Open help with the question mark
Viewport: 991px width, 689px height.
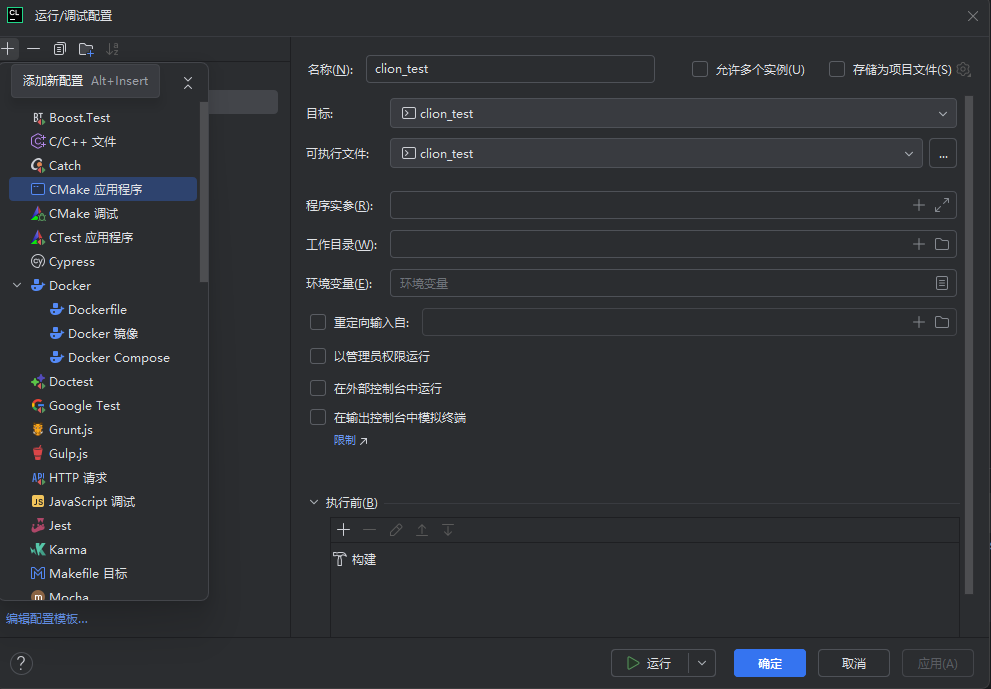click(21, 663)
